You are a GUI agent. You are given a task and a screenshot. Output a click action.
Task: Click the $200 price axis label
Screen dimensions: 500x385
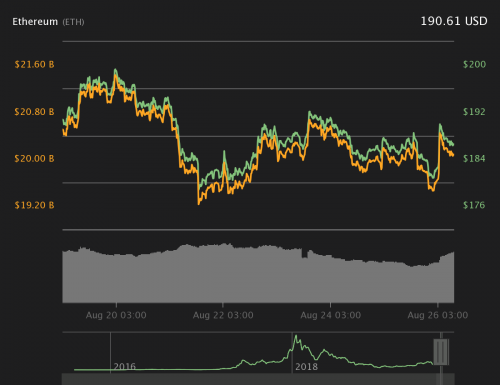pos(474,64)
